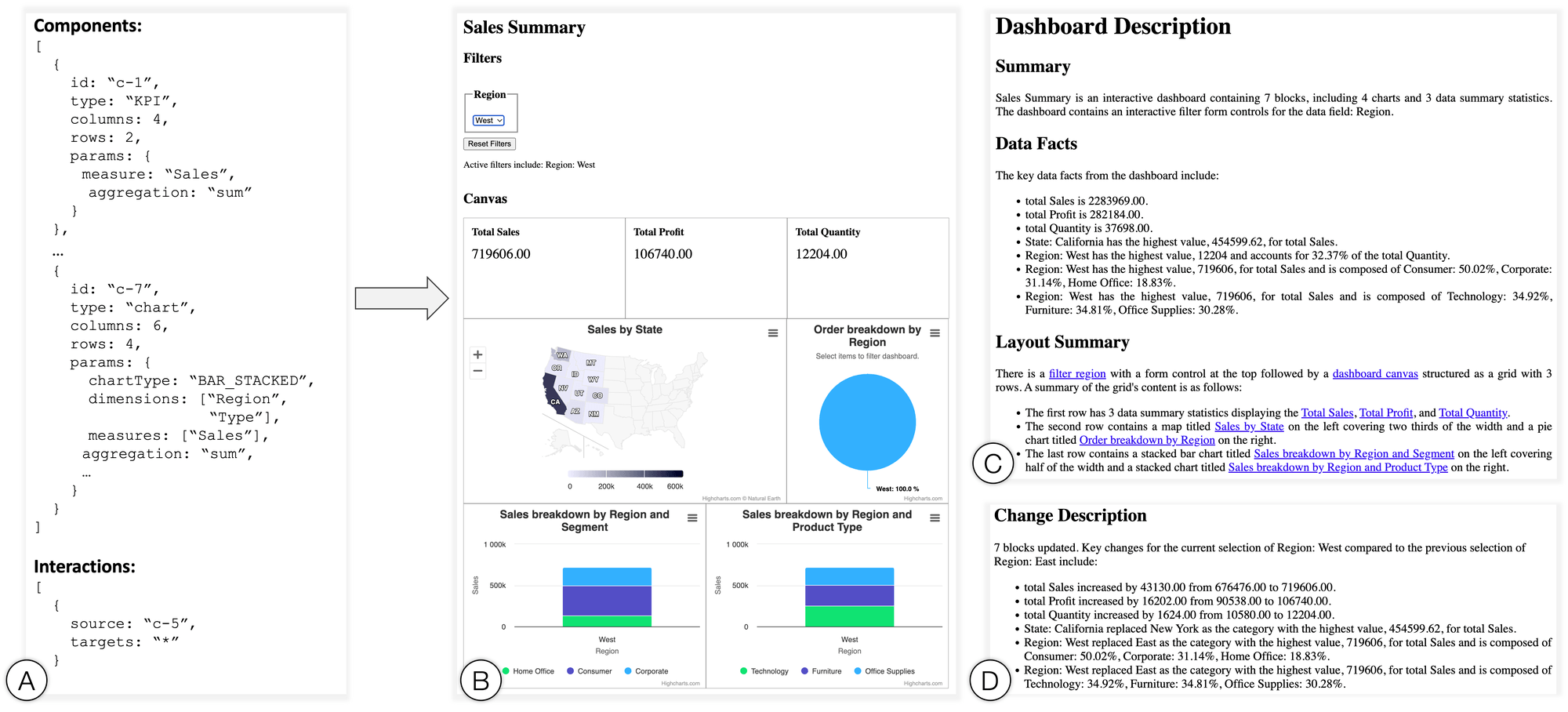The height and width of the screenshot is (712, 1568).
Task: Zoom out on the Sales by State map
Action: (477, 370)
